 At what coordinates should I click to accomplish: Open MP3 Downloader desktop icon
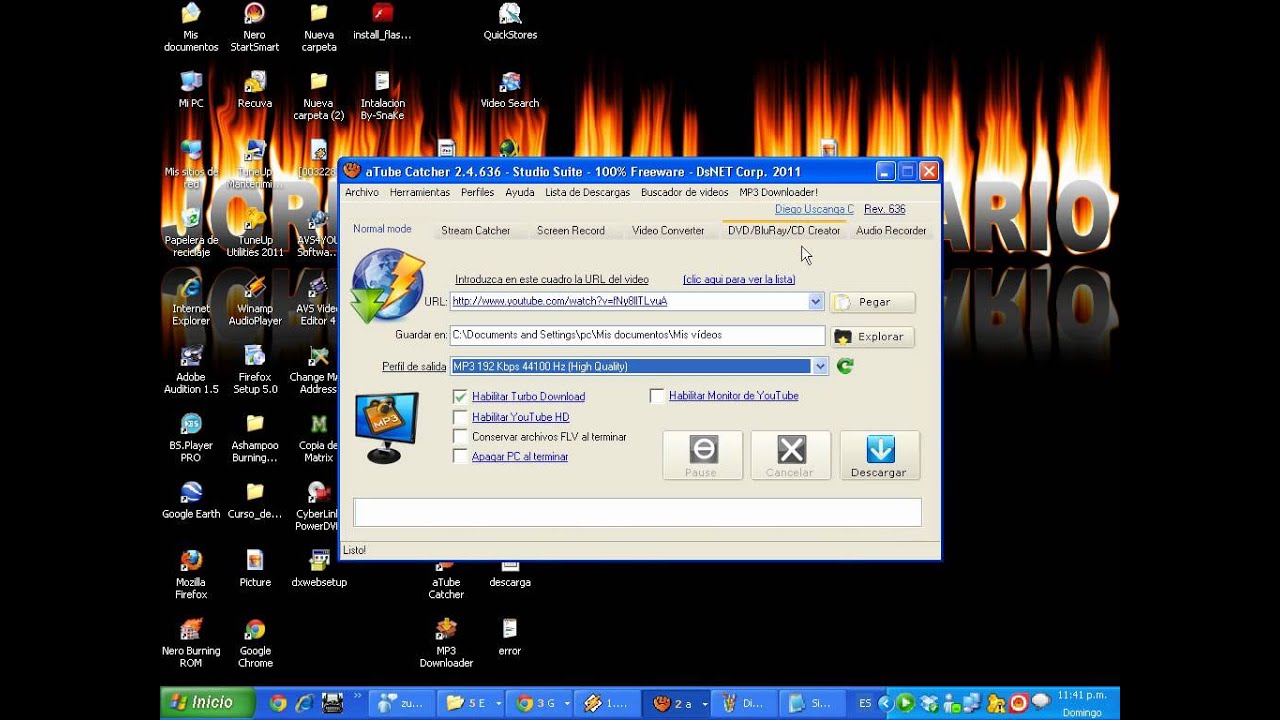point(446,642)
